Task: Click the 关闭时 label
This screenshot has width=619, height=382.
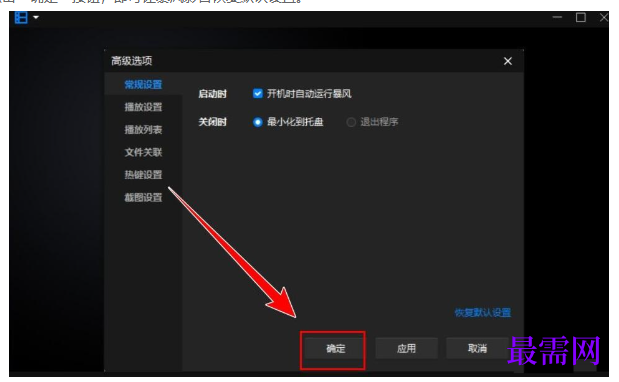Action: click(x=212, y=122)
